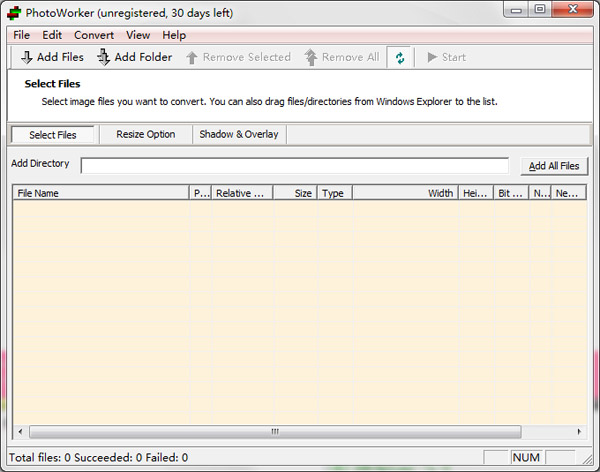Viewport: 600px width, 472px height.
Task: Click the horizontal scrollbar left arrow
Action: [x=21, y=432]
